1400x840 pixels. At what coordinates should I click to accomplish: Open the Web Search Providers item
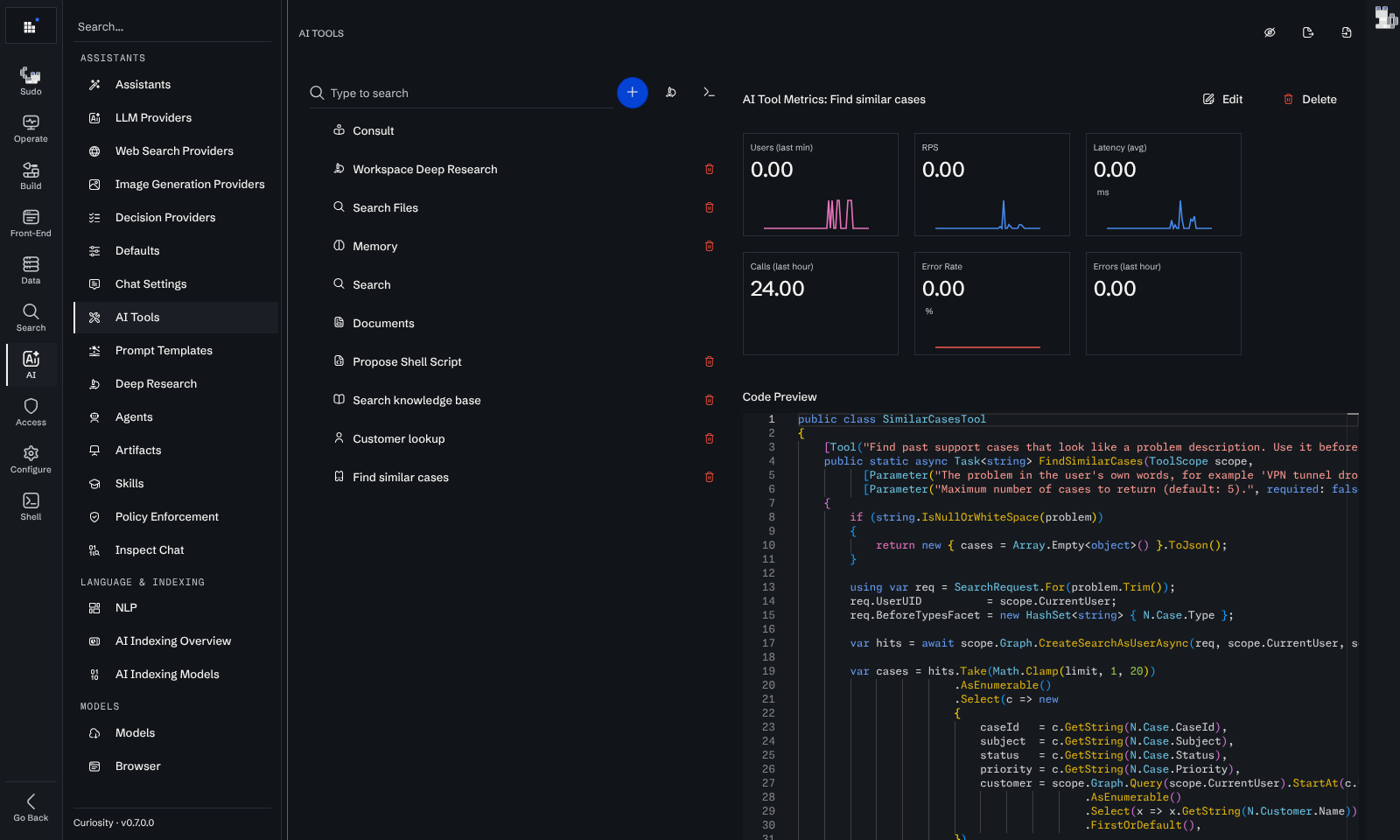coord(176,151)
